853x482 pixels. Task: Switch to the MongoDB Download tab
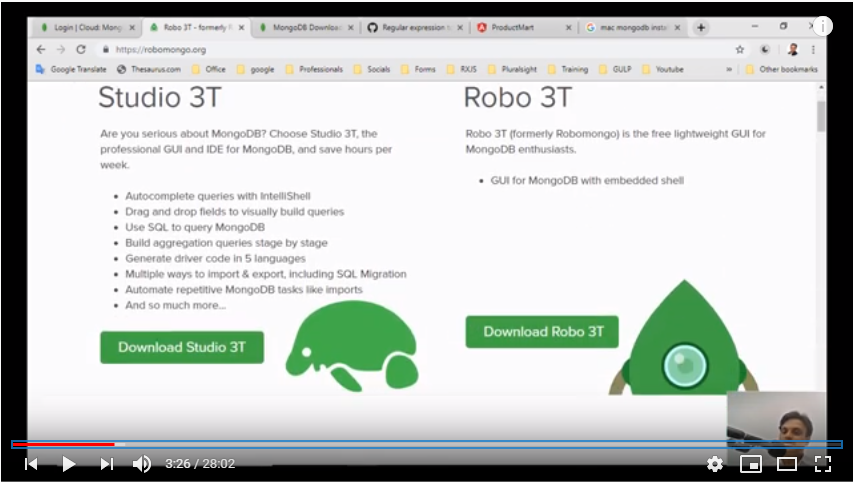click(x=300, y=28)
